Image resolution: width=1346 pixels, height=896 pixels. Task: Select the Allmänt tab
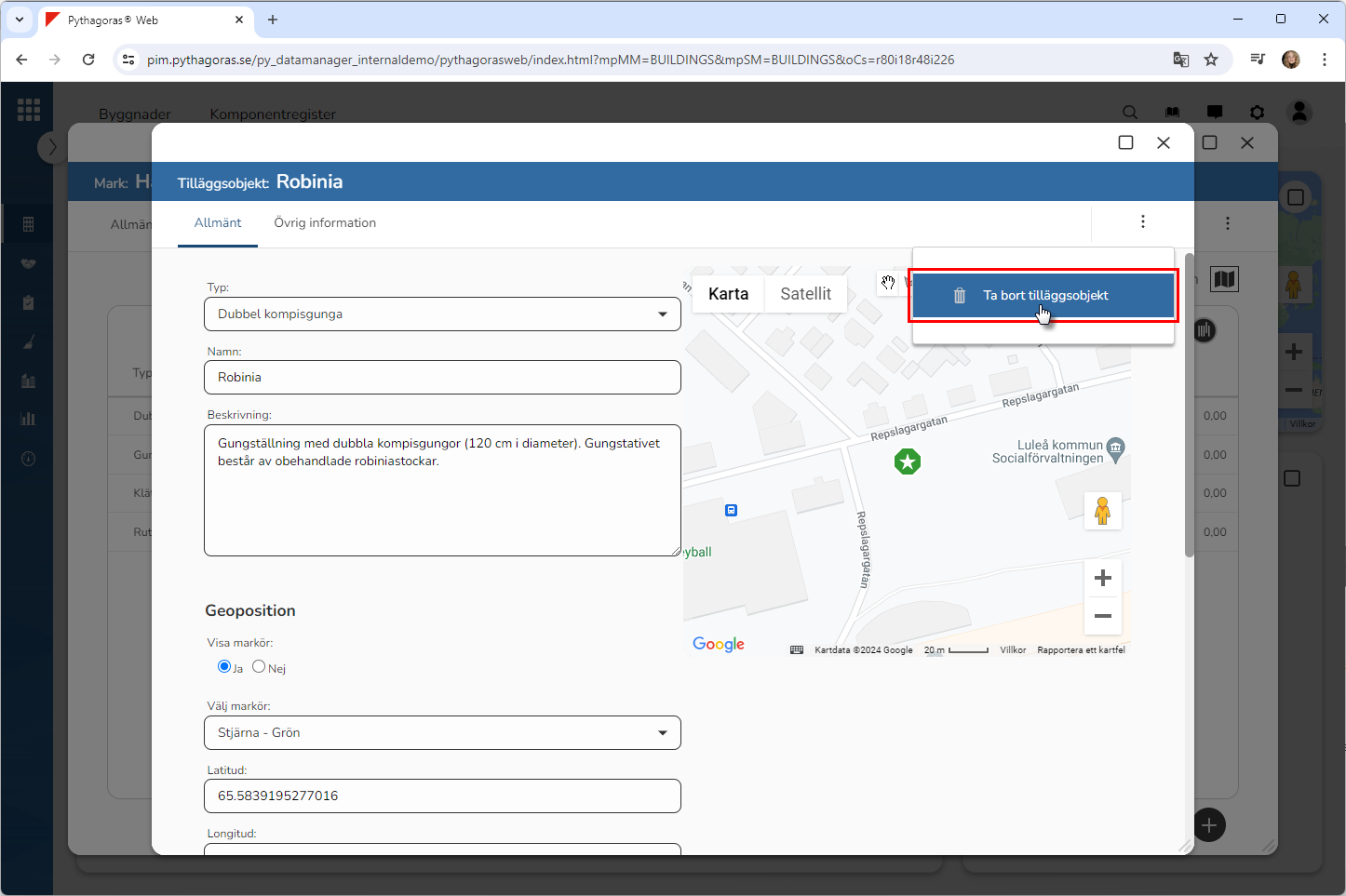coord(218,223)
